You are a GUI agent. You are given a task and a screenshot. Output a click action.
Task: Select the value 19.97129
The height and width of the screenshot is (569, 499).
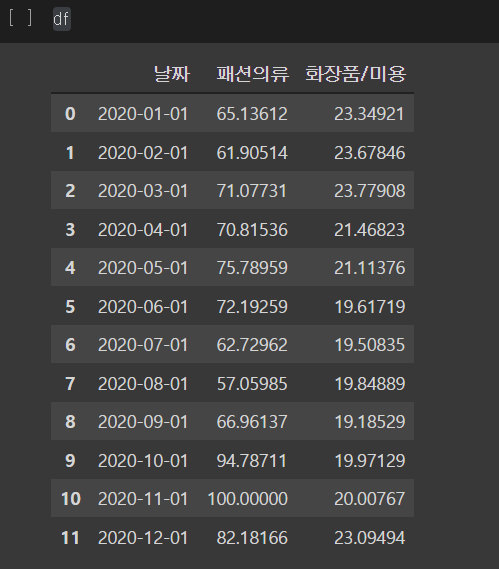tap(369, 461)
